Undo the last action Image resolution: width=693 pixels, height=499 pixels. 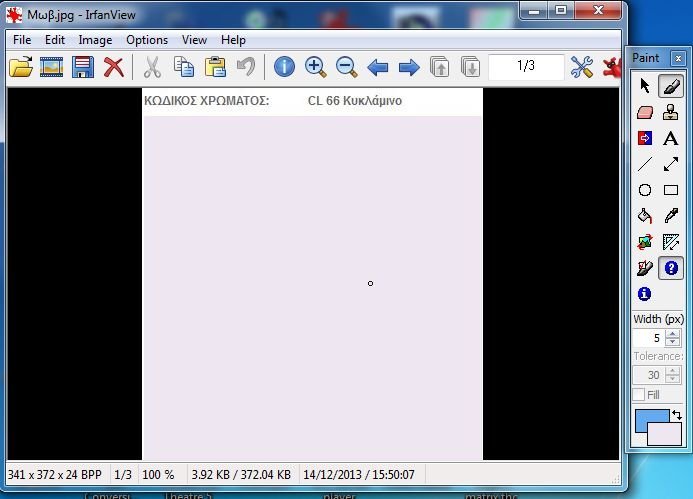pos(246,67)
